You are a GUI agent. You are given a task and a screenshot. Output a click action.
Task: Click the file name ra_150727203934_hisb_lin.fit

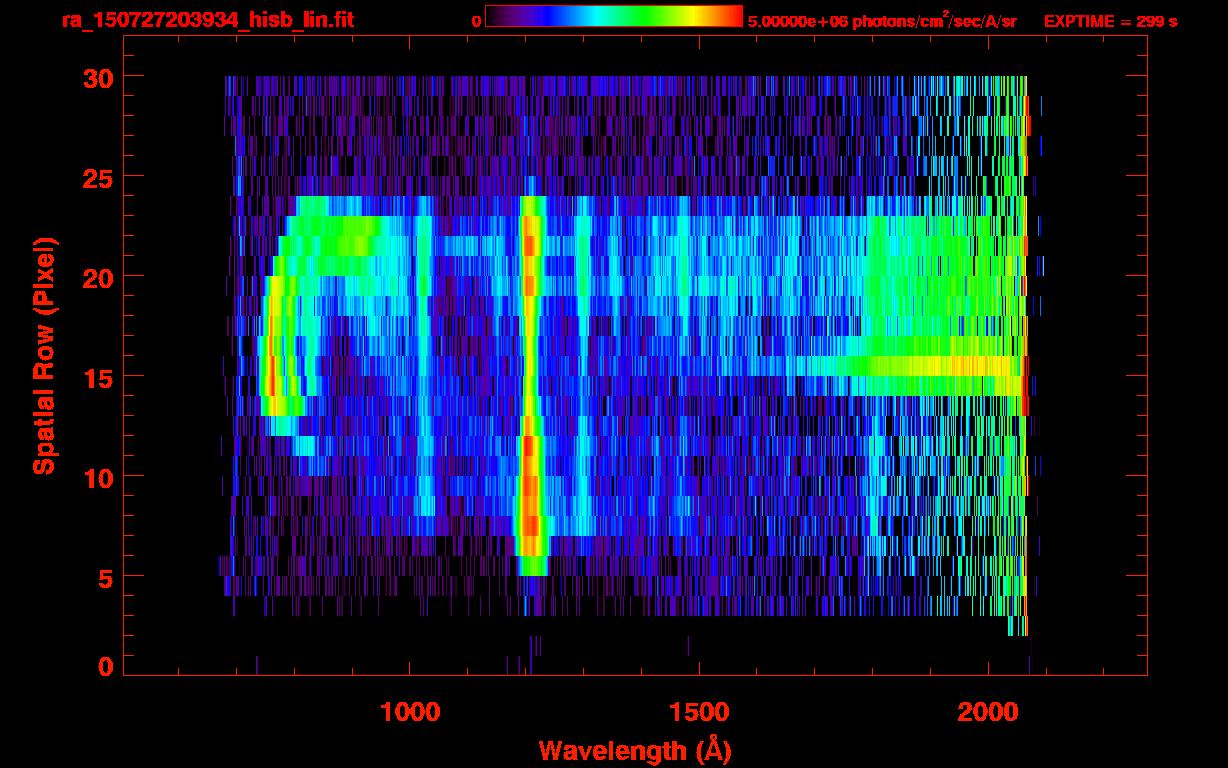click(207, 20)
